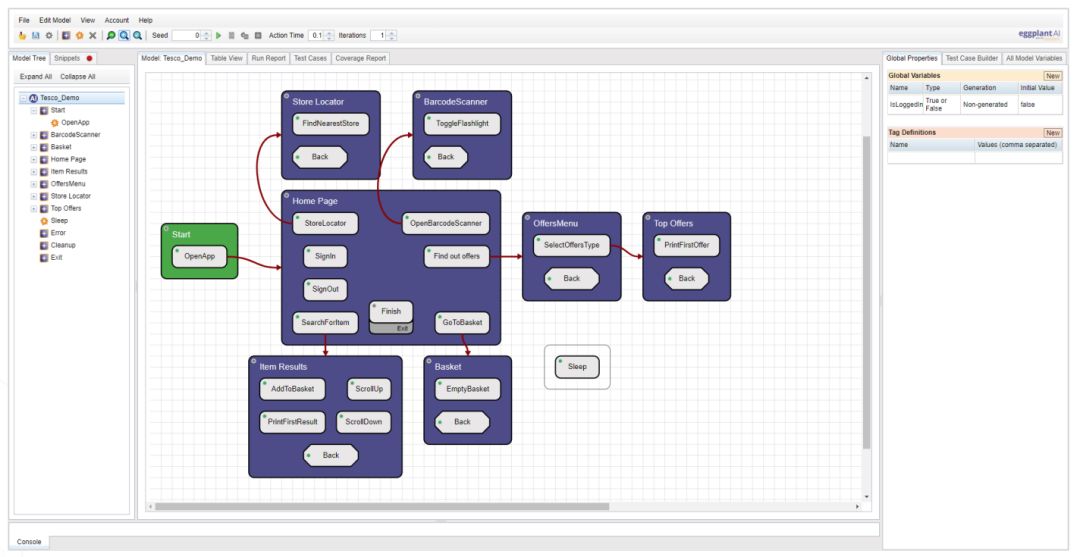Click the red Snippets record dot
Viewport: 1080px width, 557px height.
coord(90,59)
